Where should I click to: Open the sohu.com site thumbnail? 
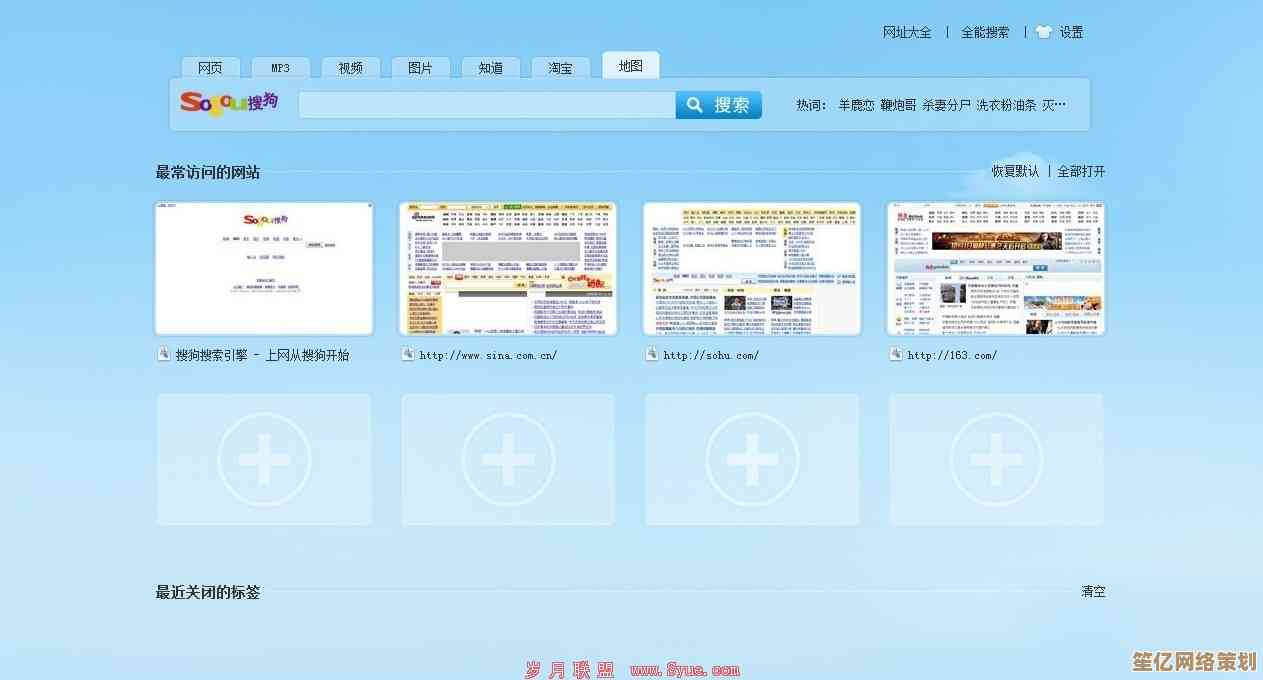tap(752, 268)
